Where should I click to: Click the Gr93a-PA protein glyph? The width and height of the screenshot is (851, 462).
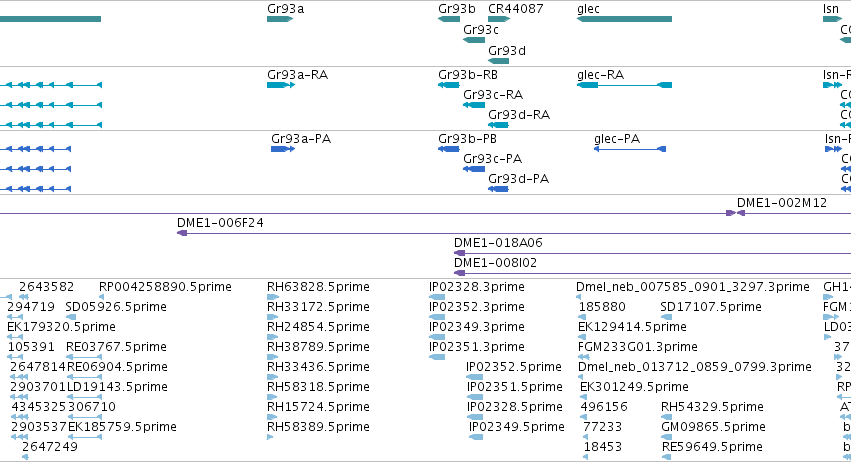(283, 149)
